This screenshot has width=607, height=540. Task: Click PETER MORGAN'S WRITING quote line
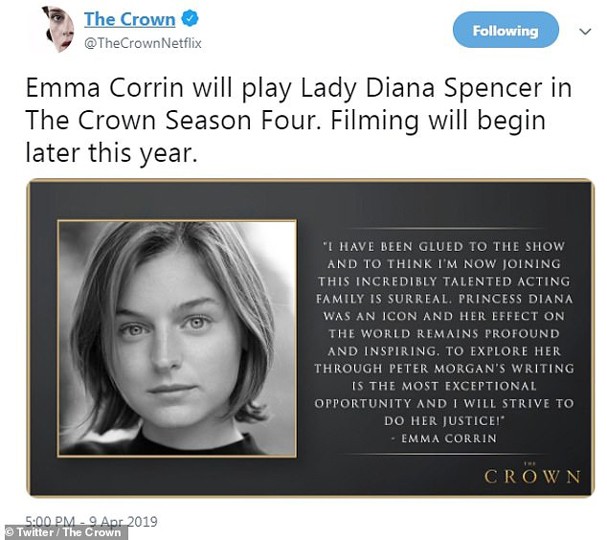pos(444,369)
